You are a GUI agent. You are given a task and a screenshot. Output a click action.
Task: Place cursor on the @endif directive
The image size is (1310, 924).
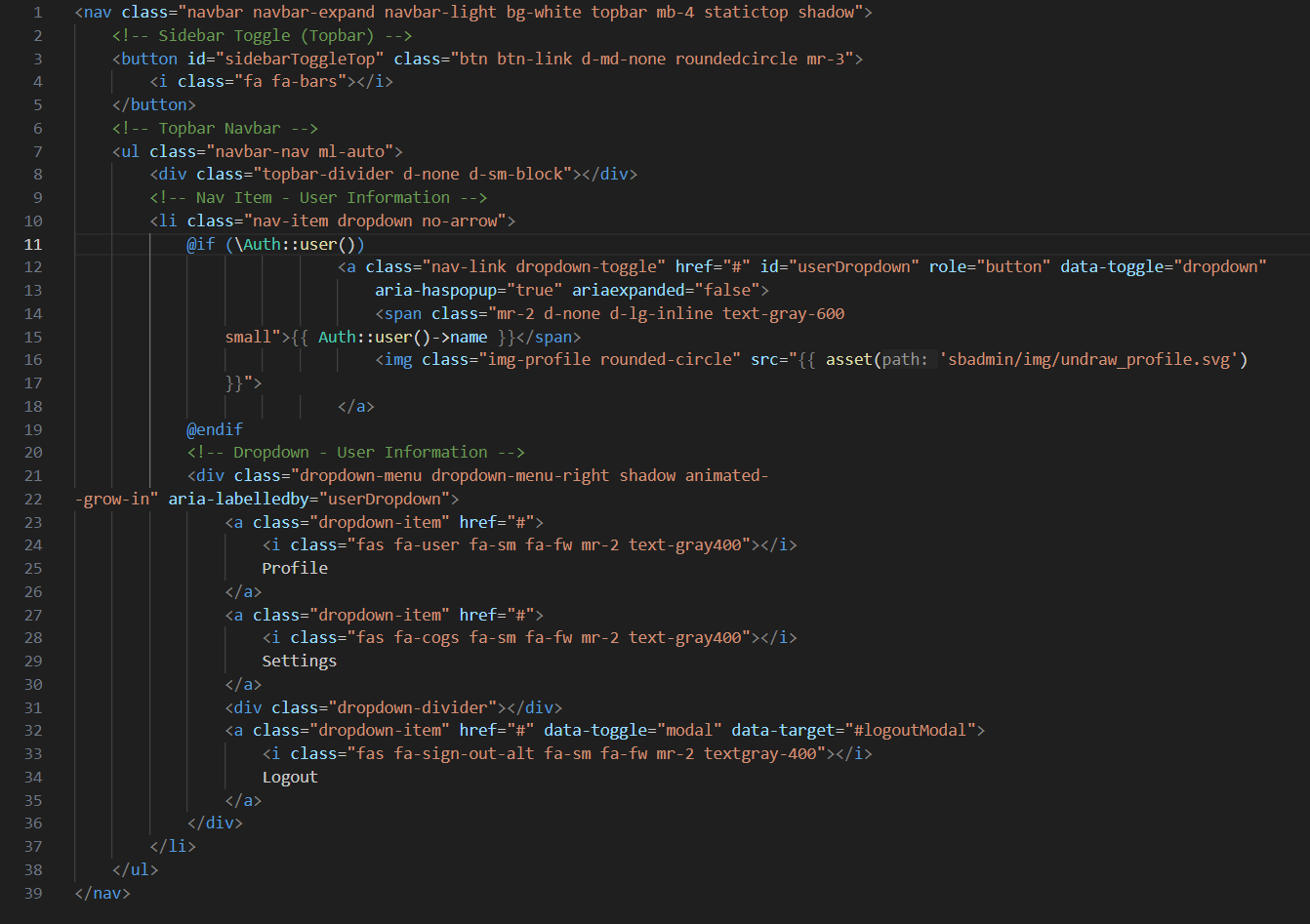215,429
